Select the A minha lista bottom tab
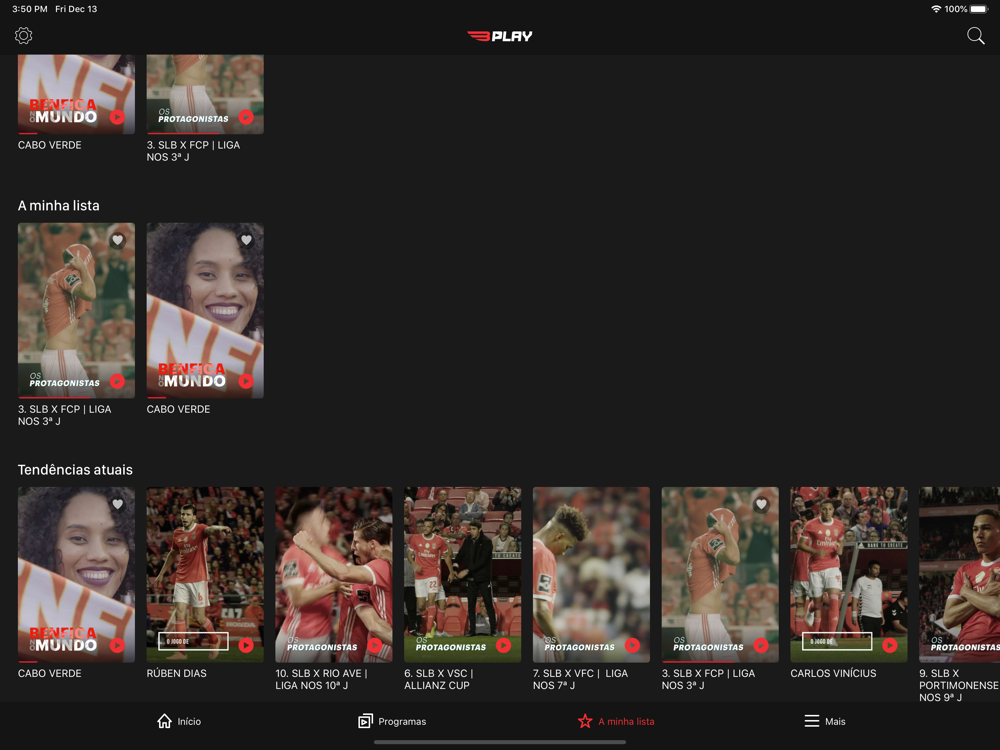Viewport: 1000px width, 750px height. pyautogui.click(x=616, y=721)
